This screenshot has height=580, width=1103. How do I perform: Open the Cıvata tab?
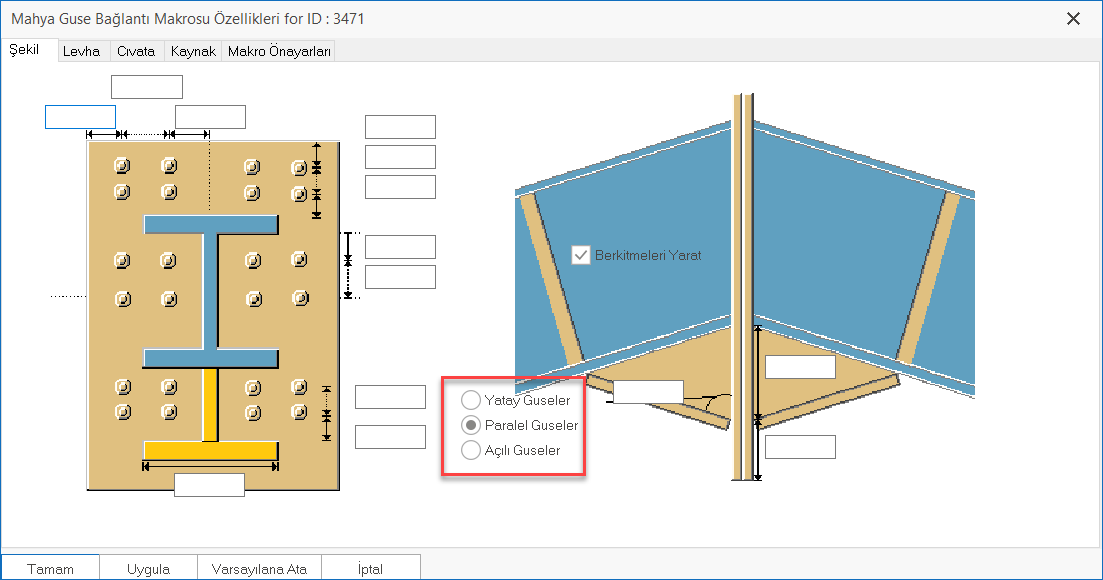pyautogui.click(x=136, y=51)
